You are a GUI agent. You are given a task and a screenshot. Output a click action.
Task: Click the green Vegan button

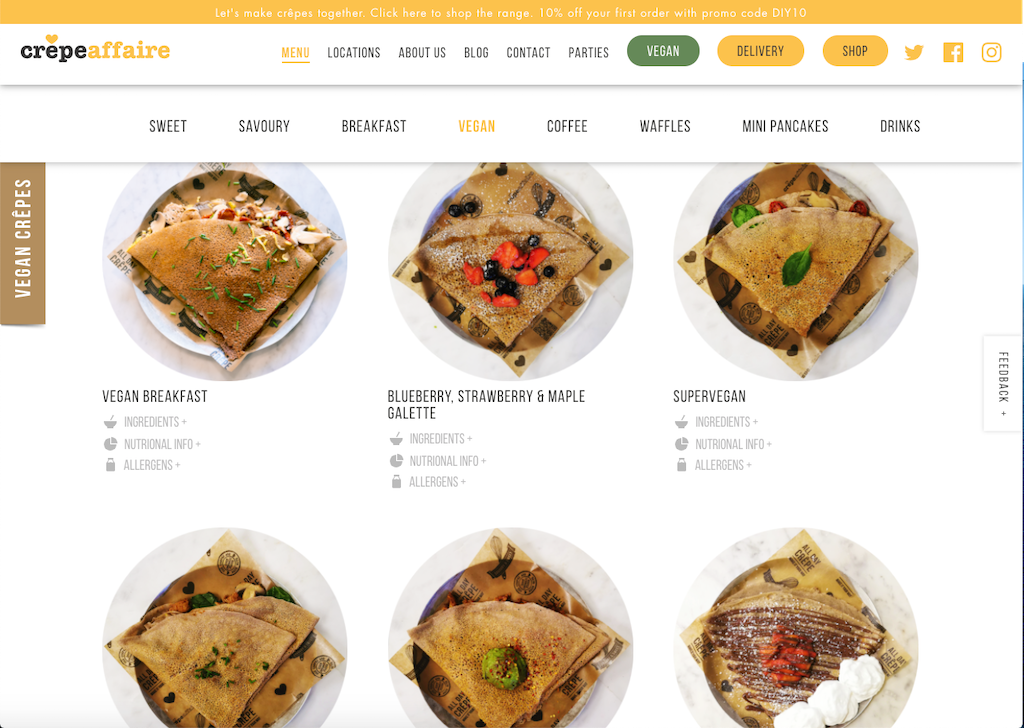663,51
